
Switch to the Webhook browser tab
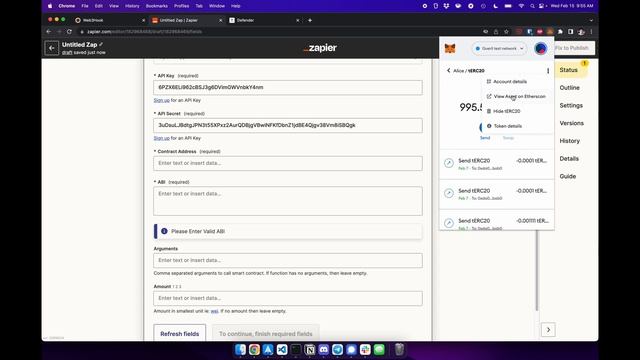[x=109, y=20]
